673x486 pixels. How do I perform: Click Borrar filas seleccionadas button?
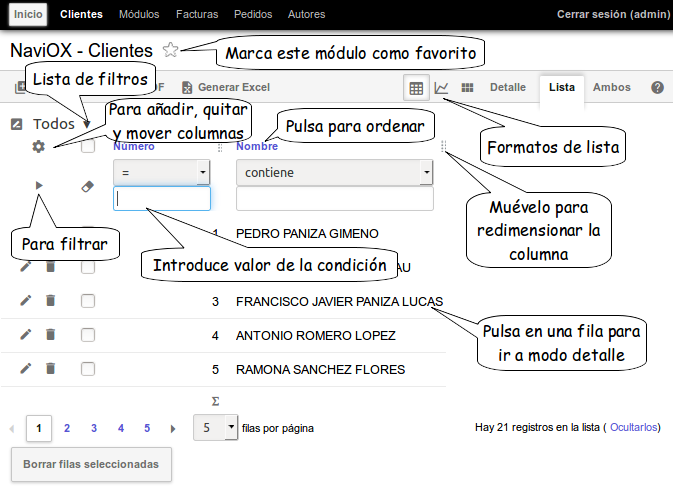tap(91, 464)
